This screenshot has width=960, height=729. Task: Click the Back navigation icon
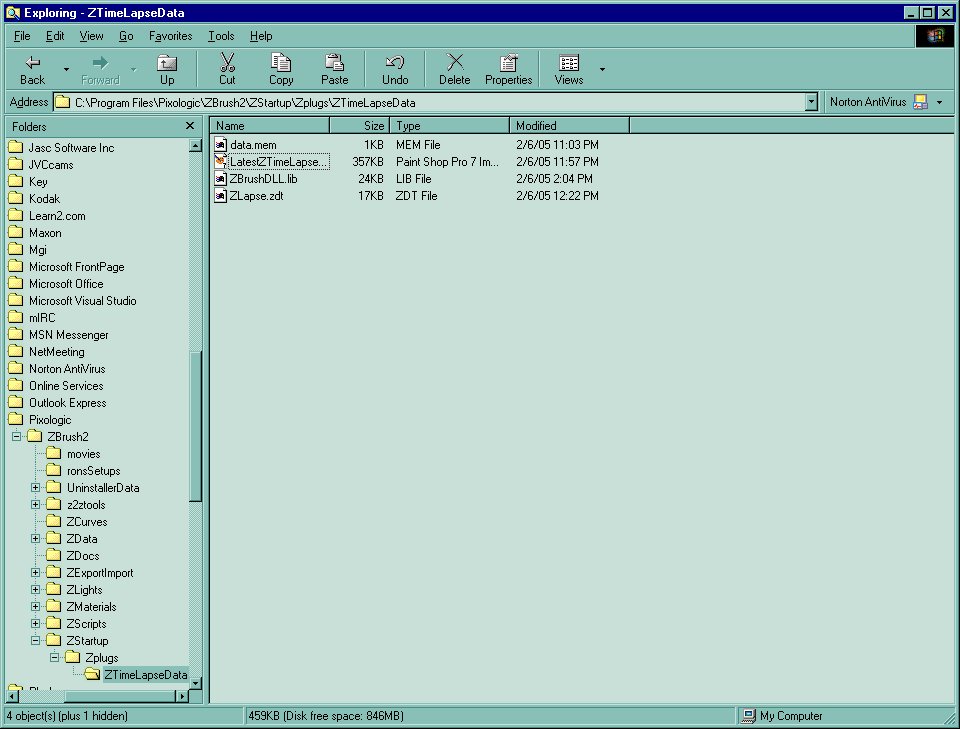[x=30, y=62]
